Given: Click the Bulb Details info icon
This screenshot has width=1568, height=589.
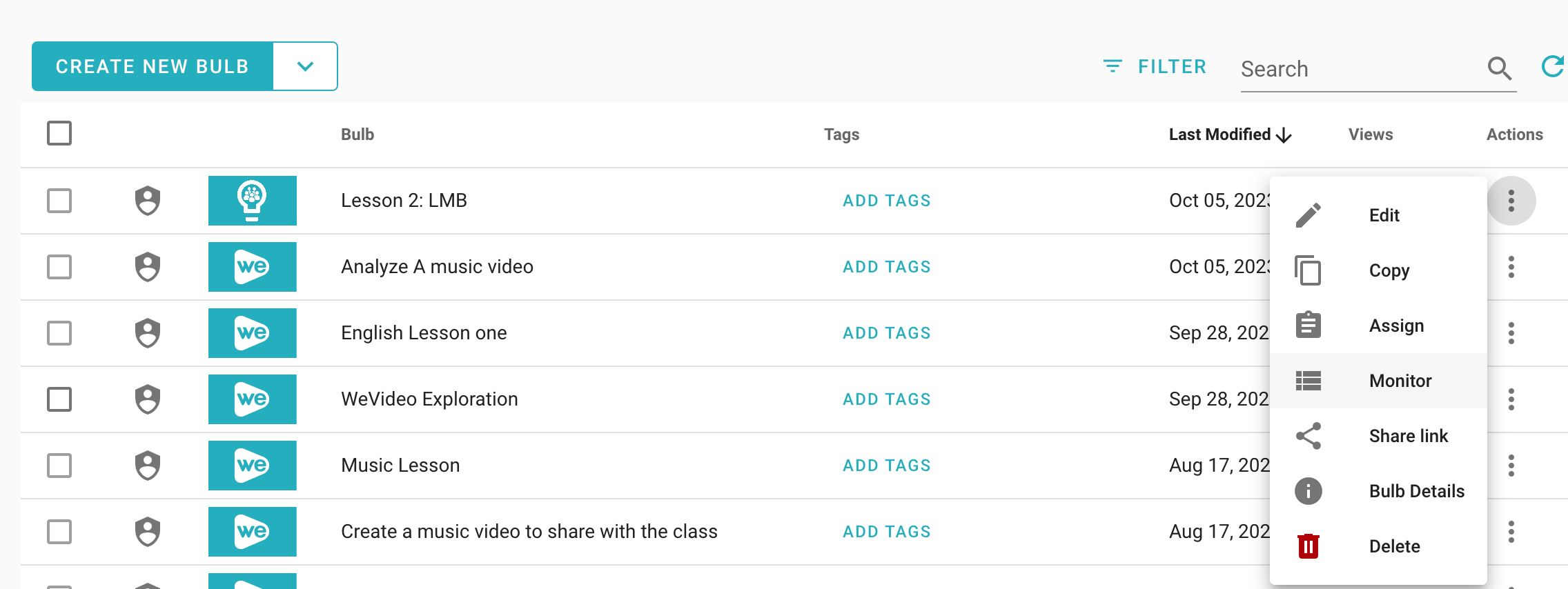Looking at the screenshot, I should pos(1308,491).
